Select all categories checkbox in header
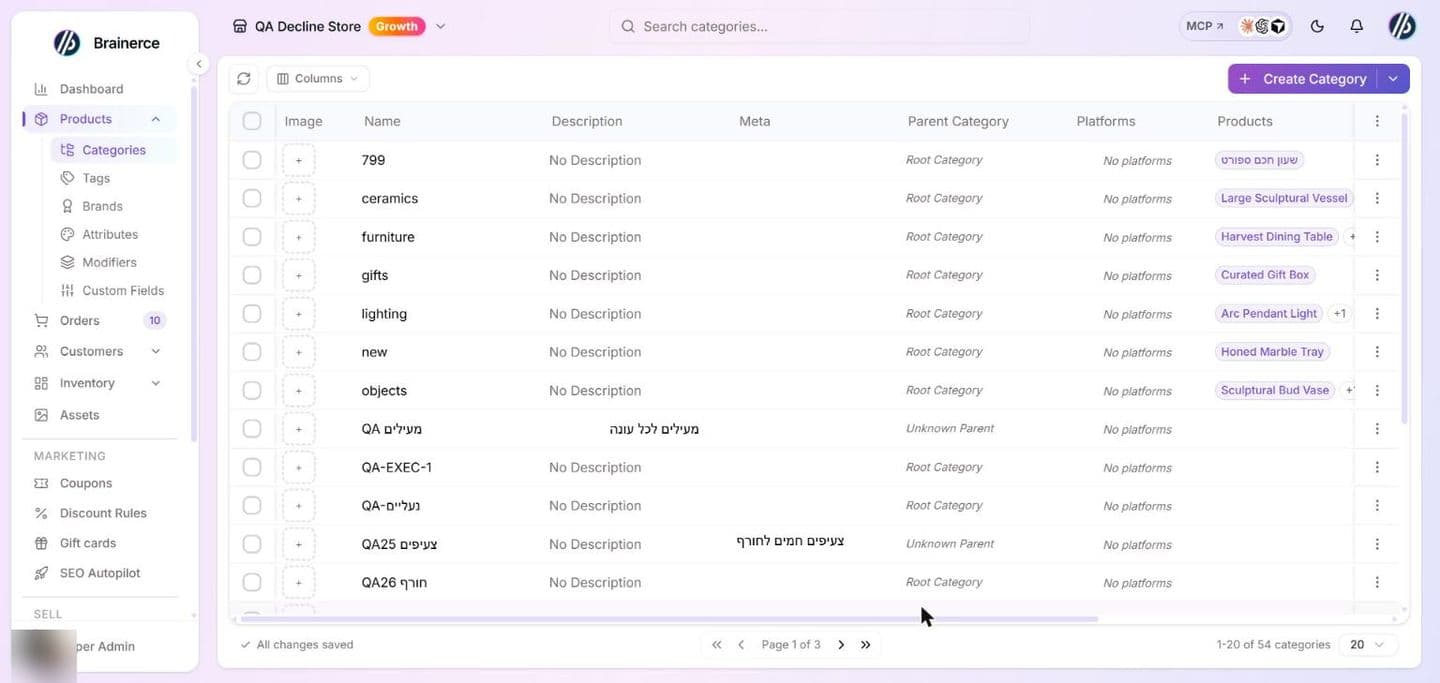Image resolution: width=1440 pixels, height=683 pixels. pyautogui.click(x=252, y=121)
